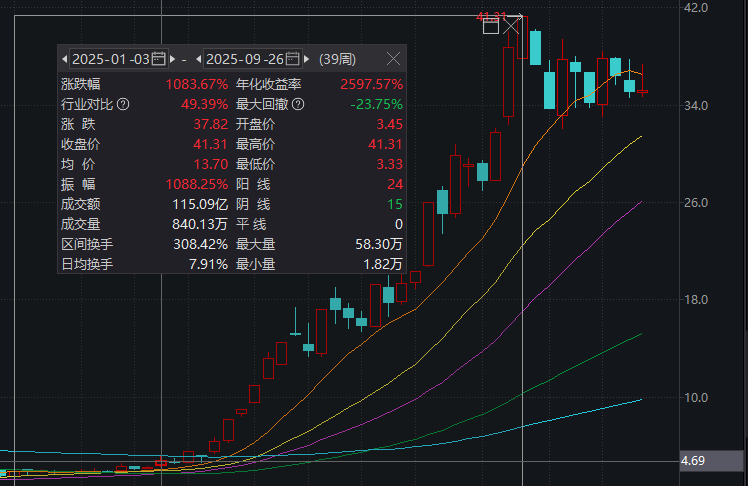Click the last red candlestick on the chart

click(x=642, y=91)
